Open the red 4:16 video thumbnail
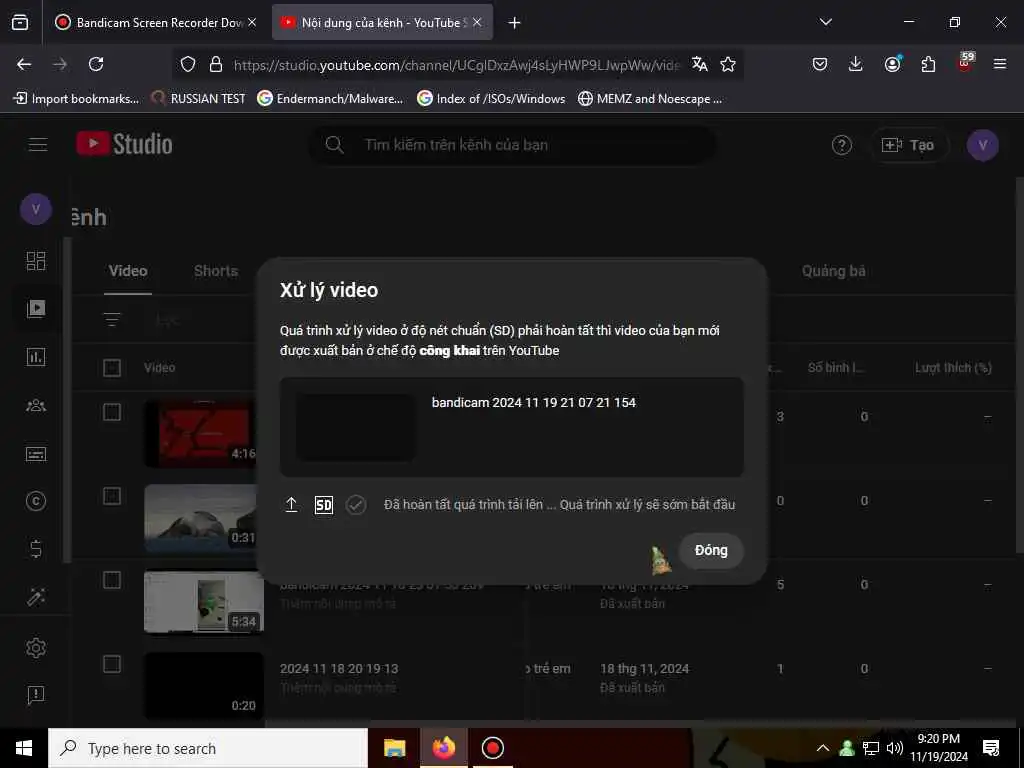Screen dimensions: 1024x768 pyautogui.click(x=200, y=434)
